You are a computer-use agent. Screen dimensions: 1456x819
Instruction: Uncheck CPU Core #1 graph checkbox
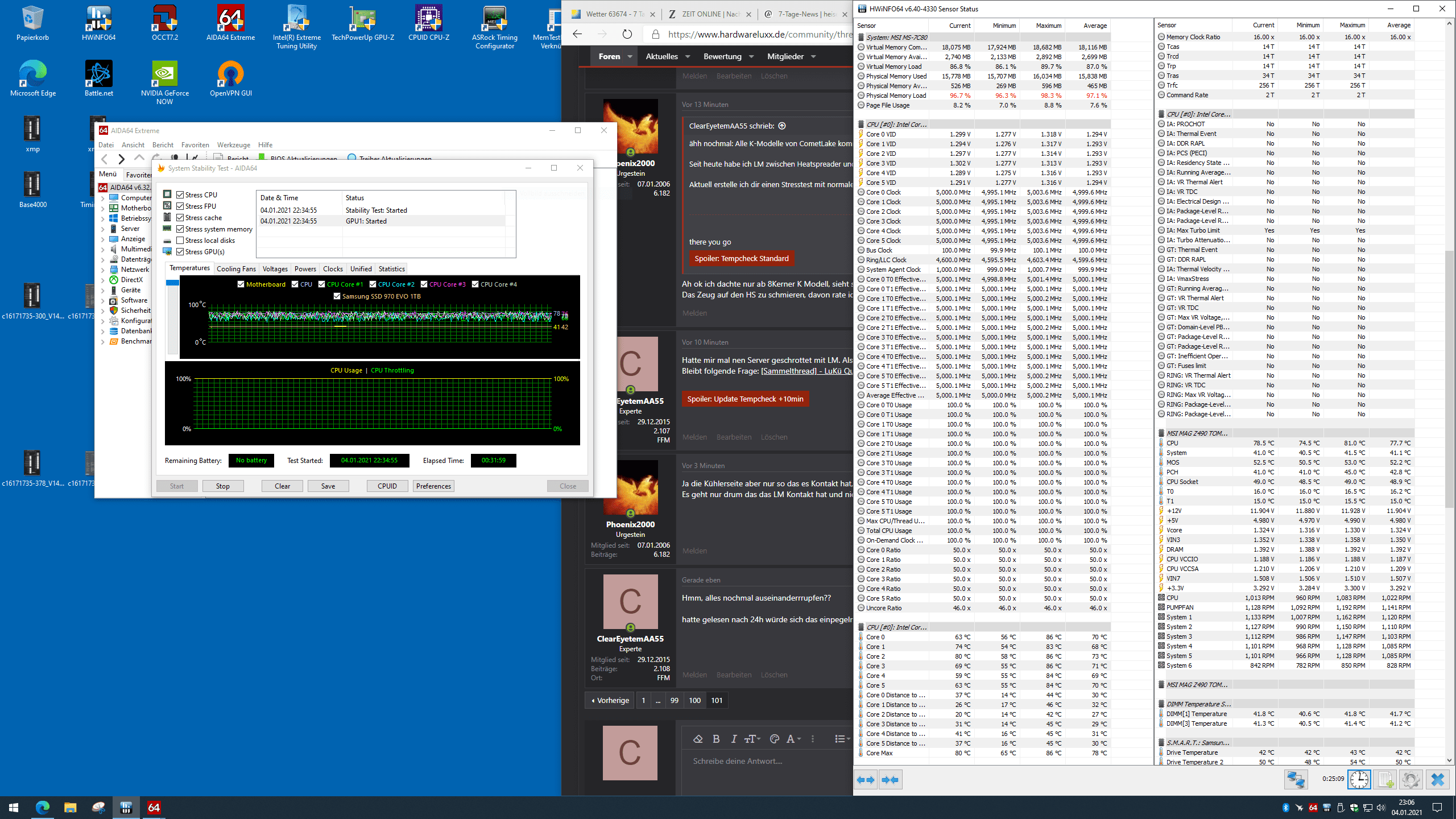(x=321, y=284)
